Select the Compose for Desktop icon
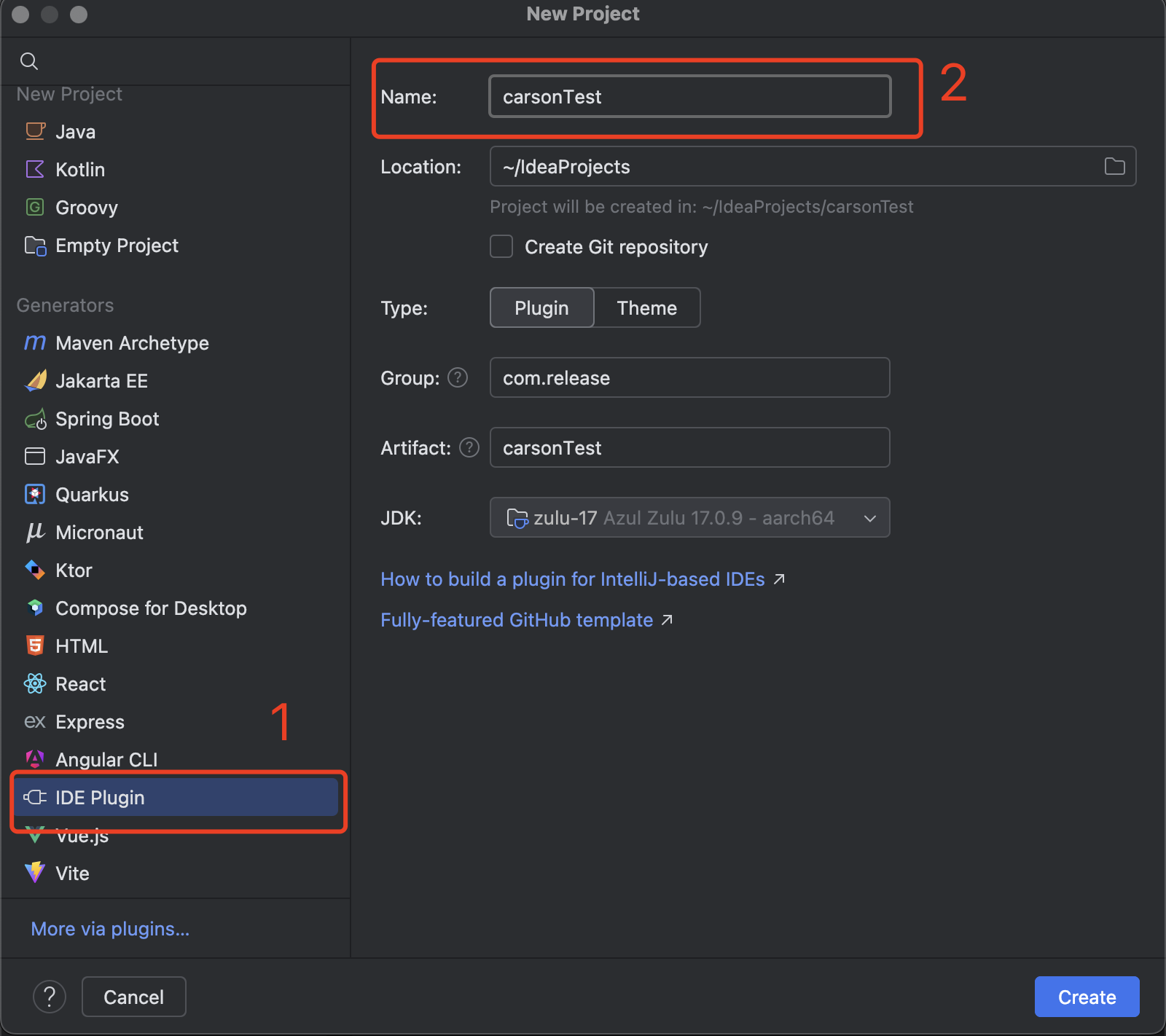Viewport: 1166px width, 1036px height. pos(35,608)
